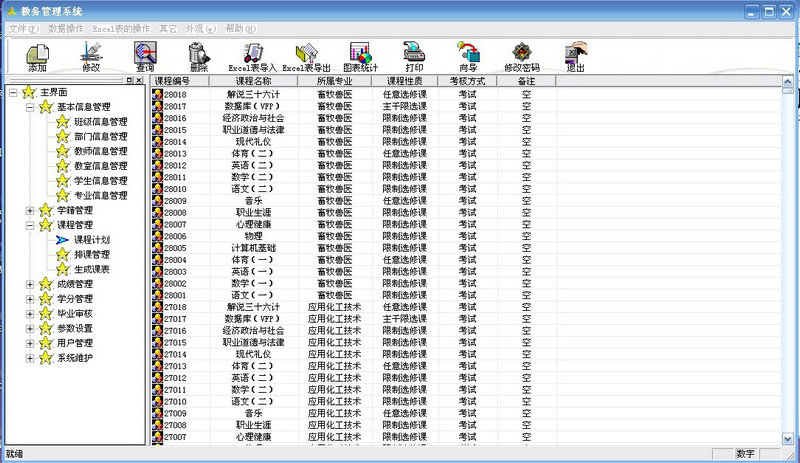Open the 文件(F) menu
800x463 pixels.
click(23, 29)
